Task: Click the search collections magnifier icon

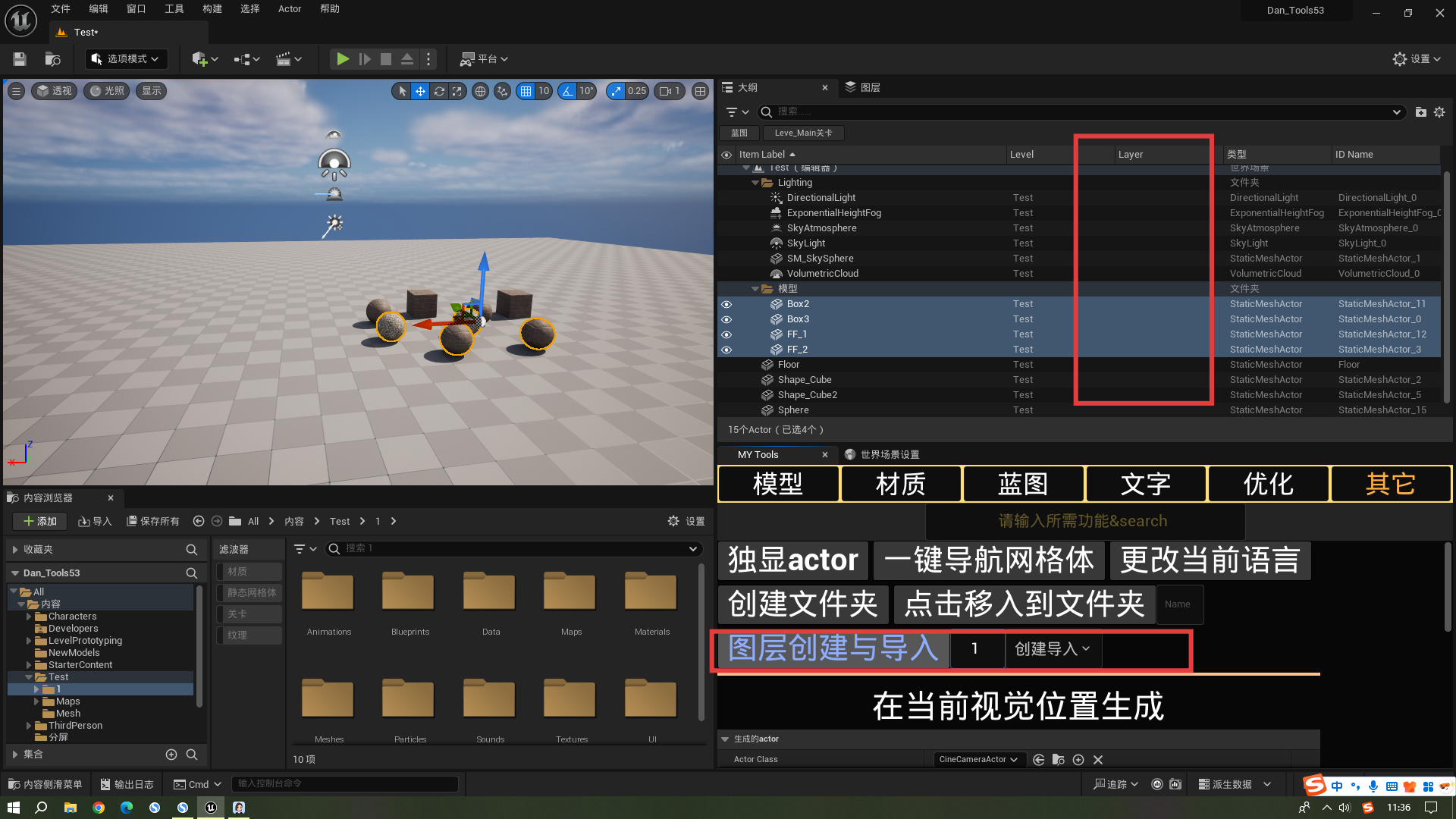Action: pos(192,755)
